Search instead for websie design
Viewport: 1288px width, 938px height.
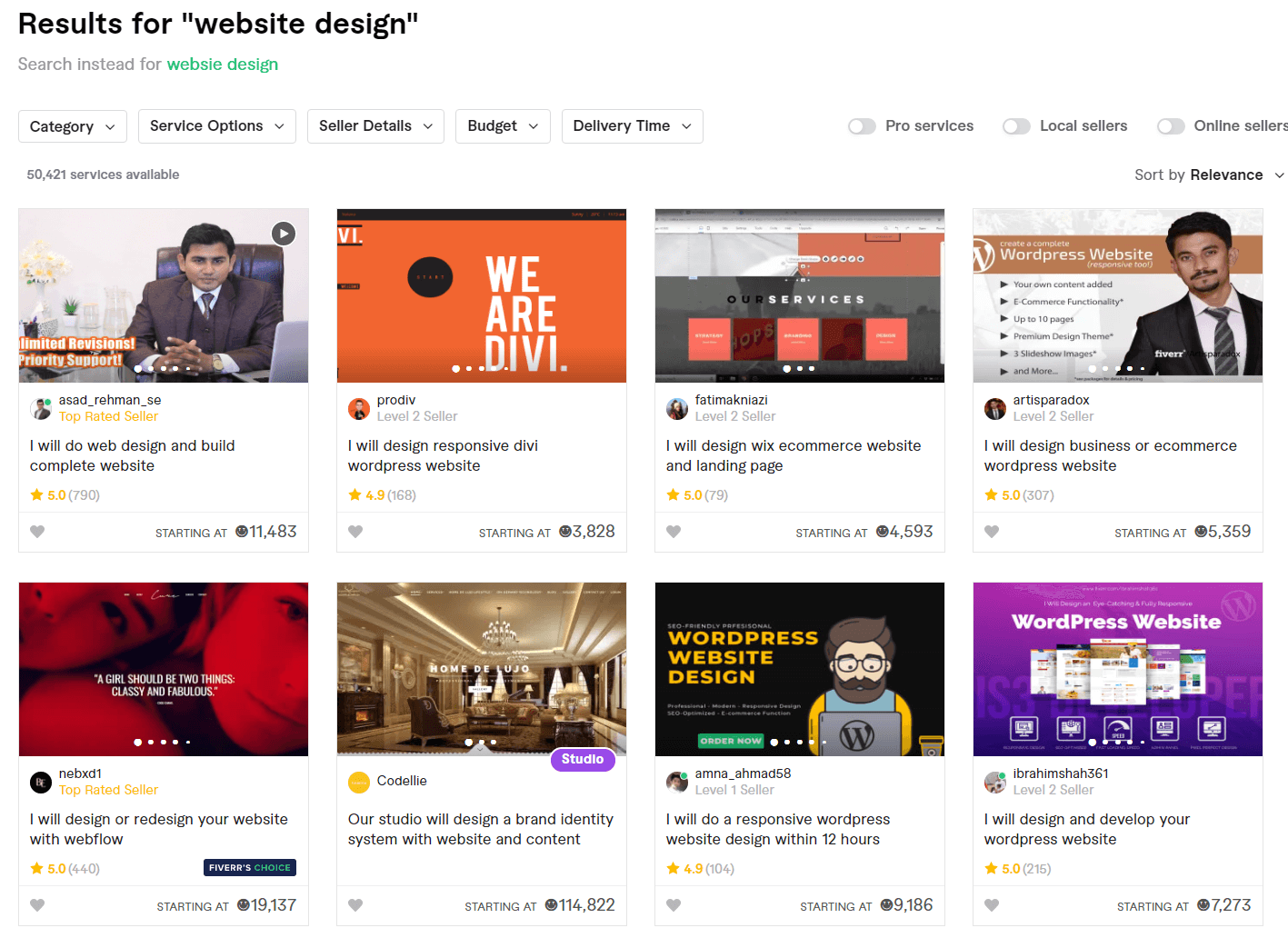(223, 65)
